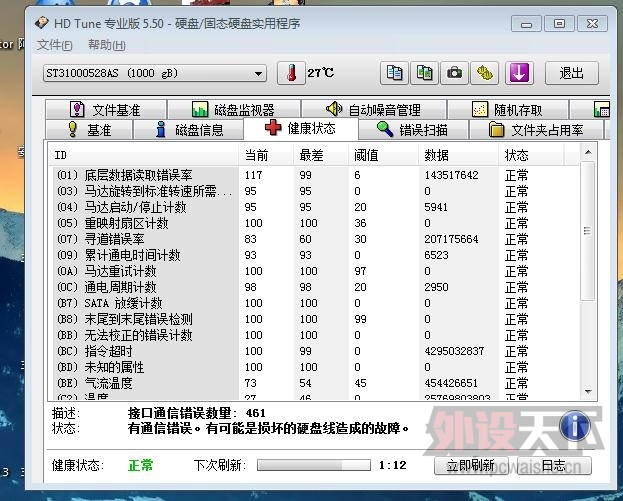This screenshot has width=623, height=501.
Task: Click the 最差 column header
Action: [321, 155]
